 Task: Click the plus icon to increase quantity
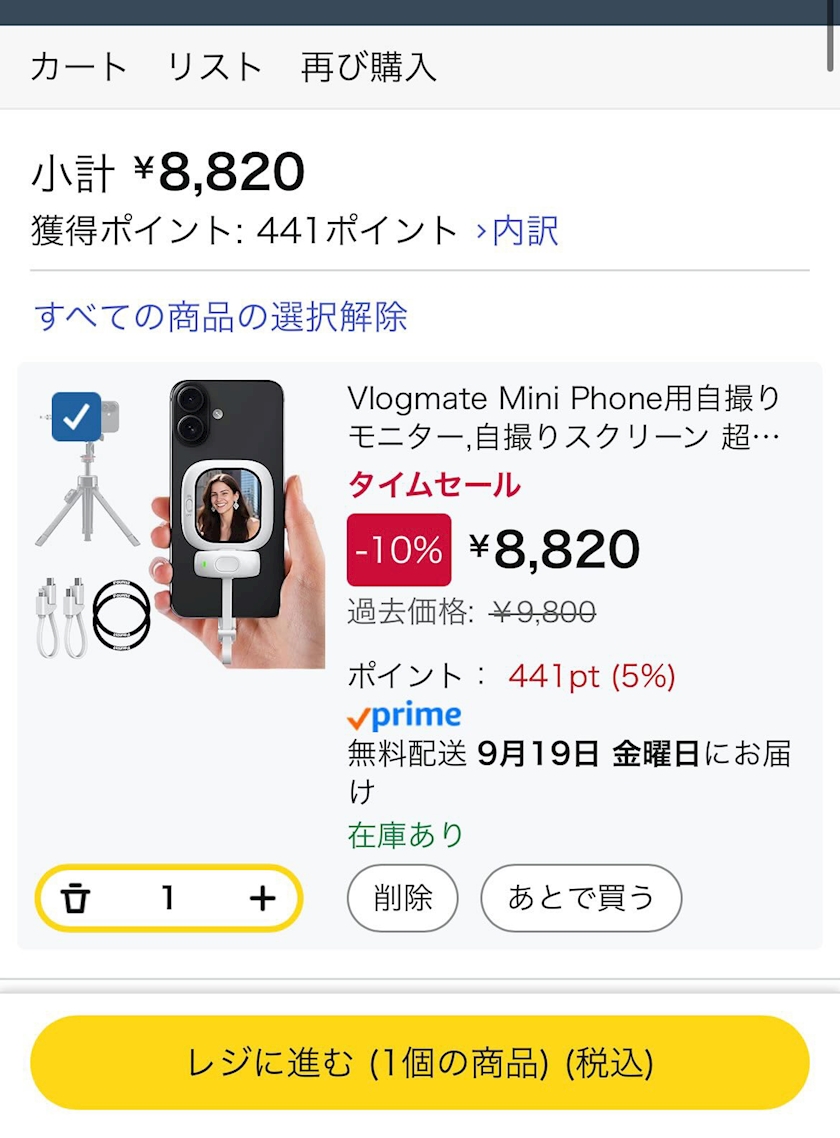pyautogui.click(x=262, y=898)
